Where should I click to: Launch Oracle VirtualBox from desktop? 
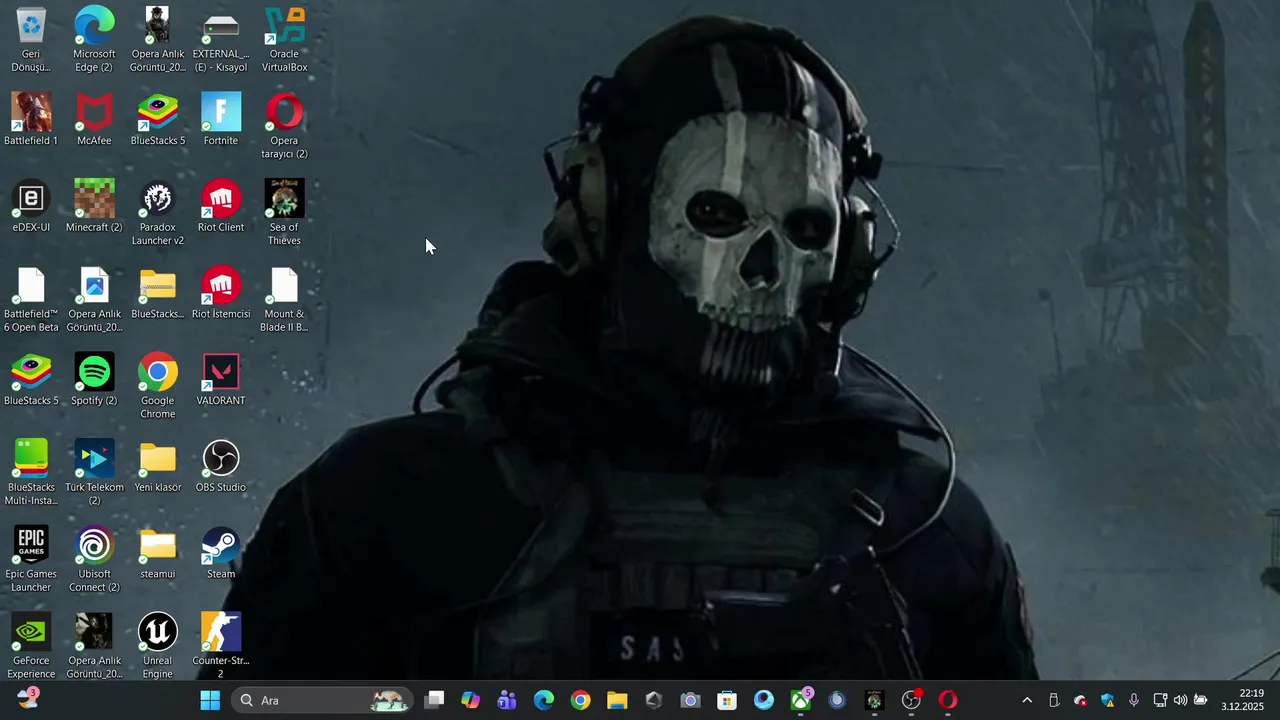tap(284, 40)
